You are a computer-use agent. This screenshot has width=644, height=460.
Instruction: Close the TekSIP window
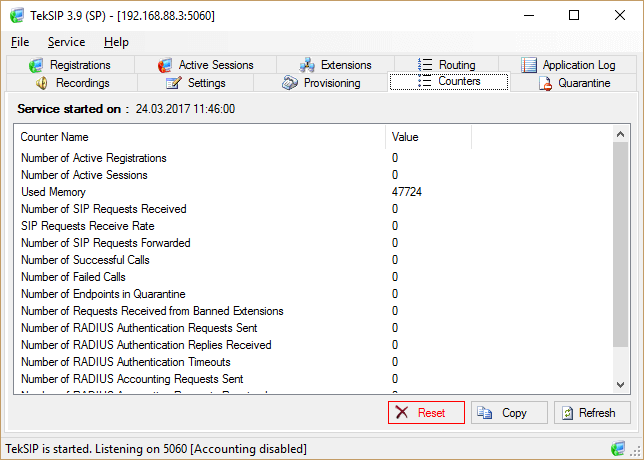619,16
